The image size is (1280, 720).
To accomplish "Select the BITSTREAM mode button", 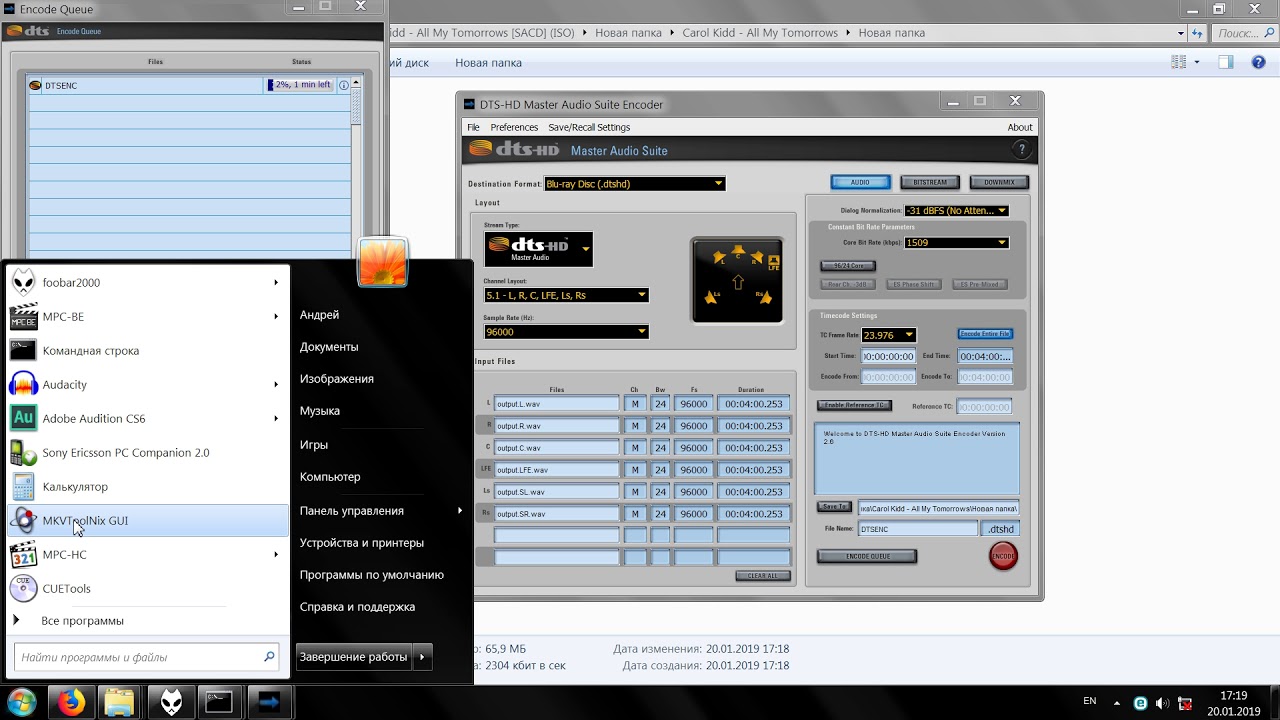I will [x=930, y=182].
